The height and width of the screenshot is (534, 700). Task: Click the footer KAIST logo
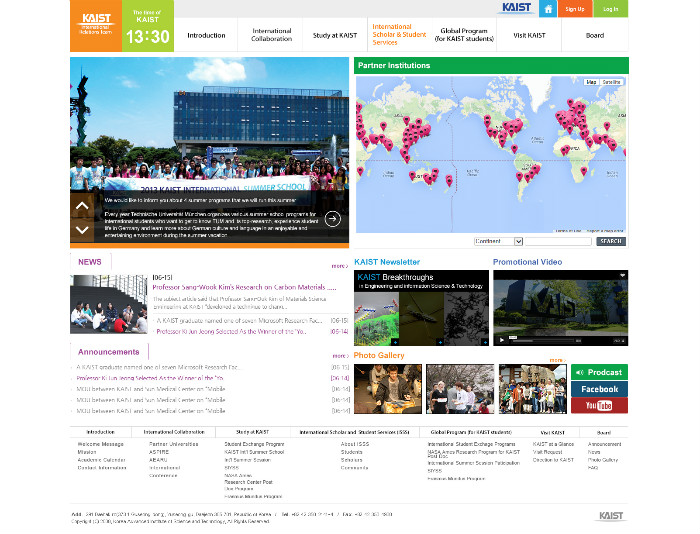(610, 516)
